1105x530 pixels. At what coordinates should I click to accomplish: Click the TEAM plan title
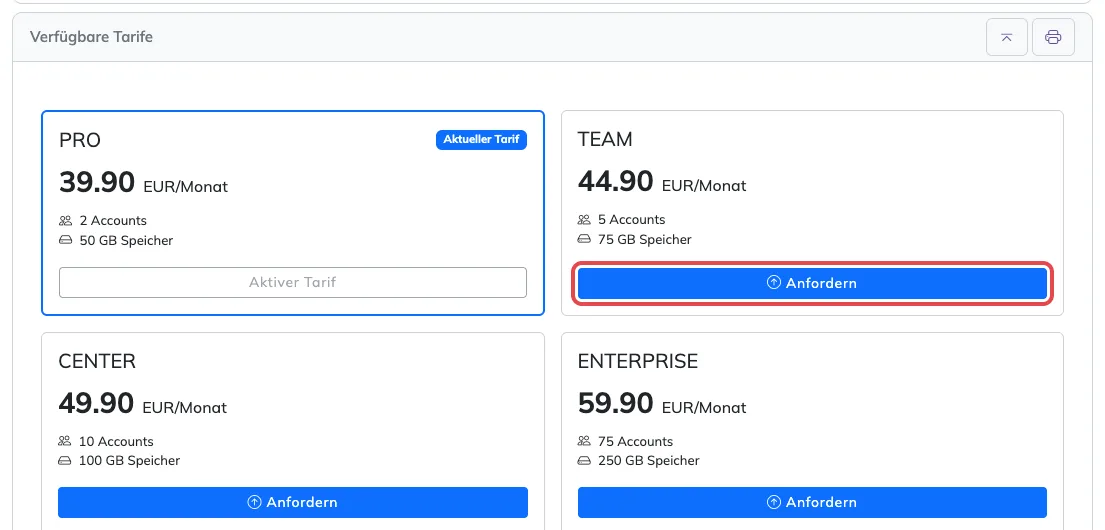coord(605,140)
